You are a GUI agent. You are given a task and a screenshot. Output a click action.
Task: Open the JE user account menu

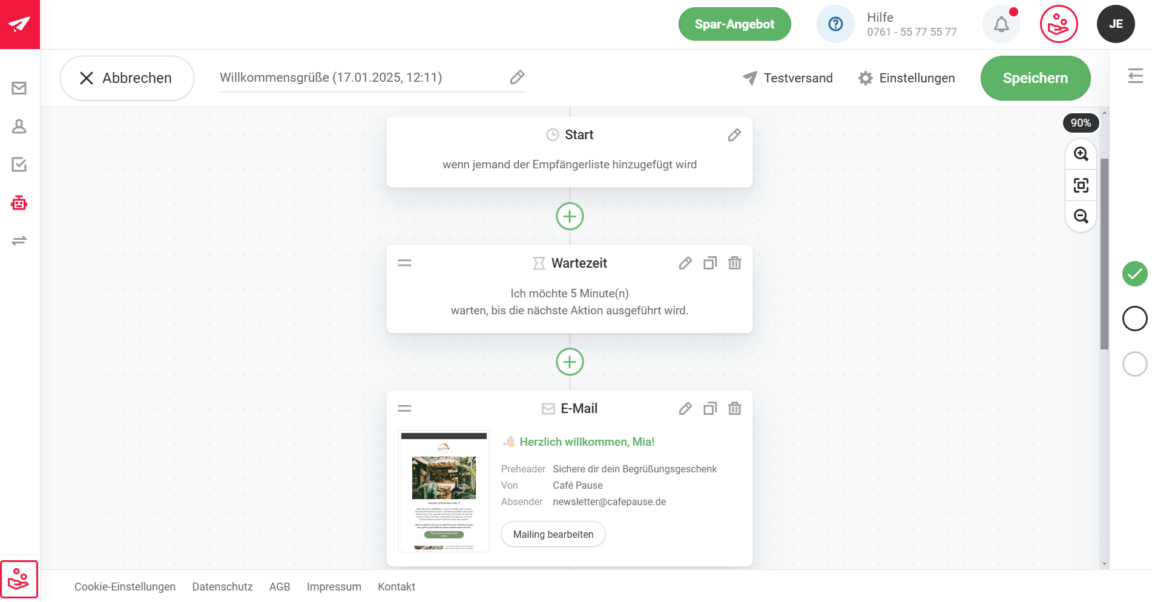1115,24
